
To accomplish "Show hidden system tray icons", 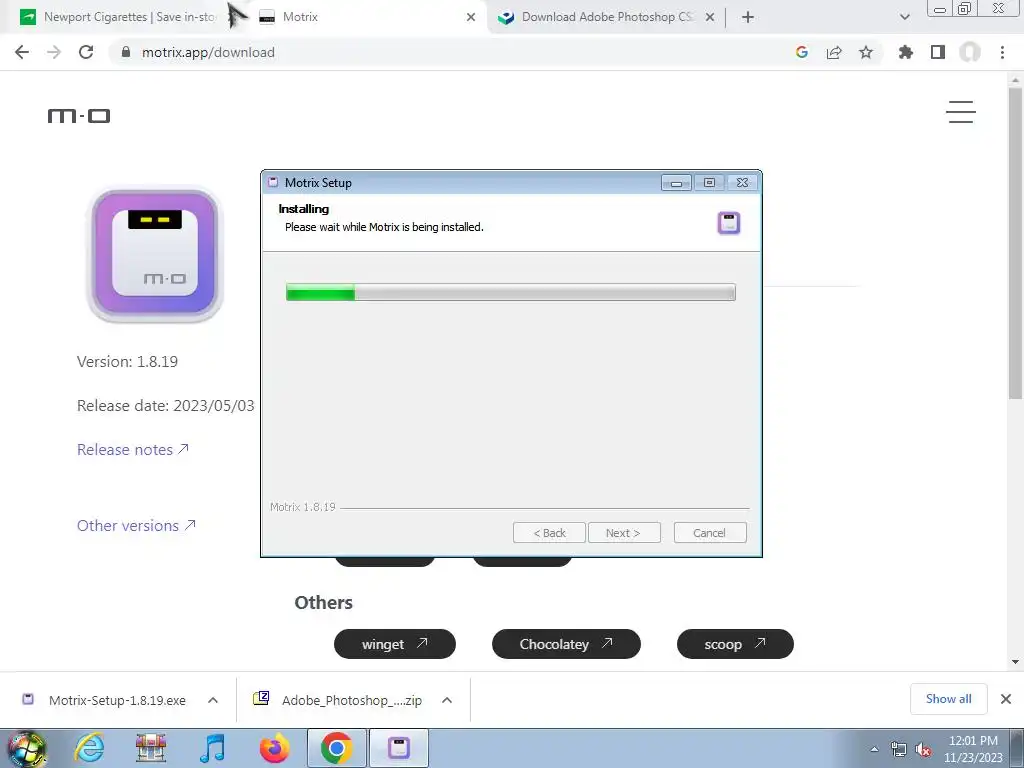I will pos(874,749).
